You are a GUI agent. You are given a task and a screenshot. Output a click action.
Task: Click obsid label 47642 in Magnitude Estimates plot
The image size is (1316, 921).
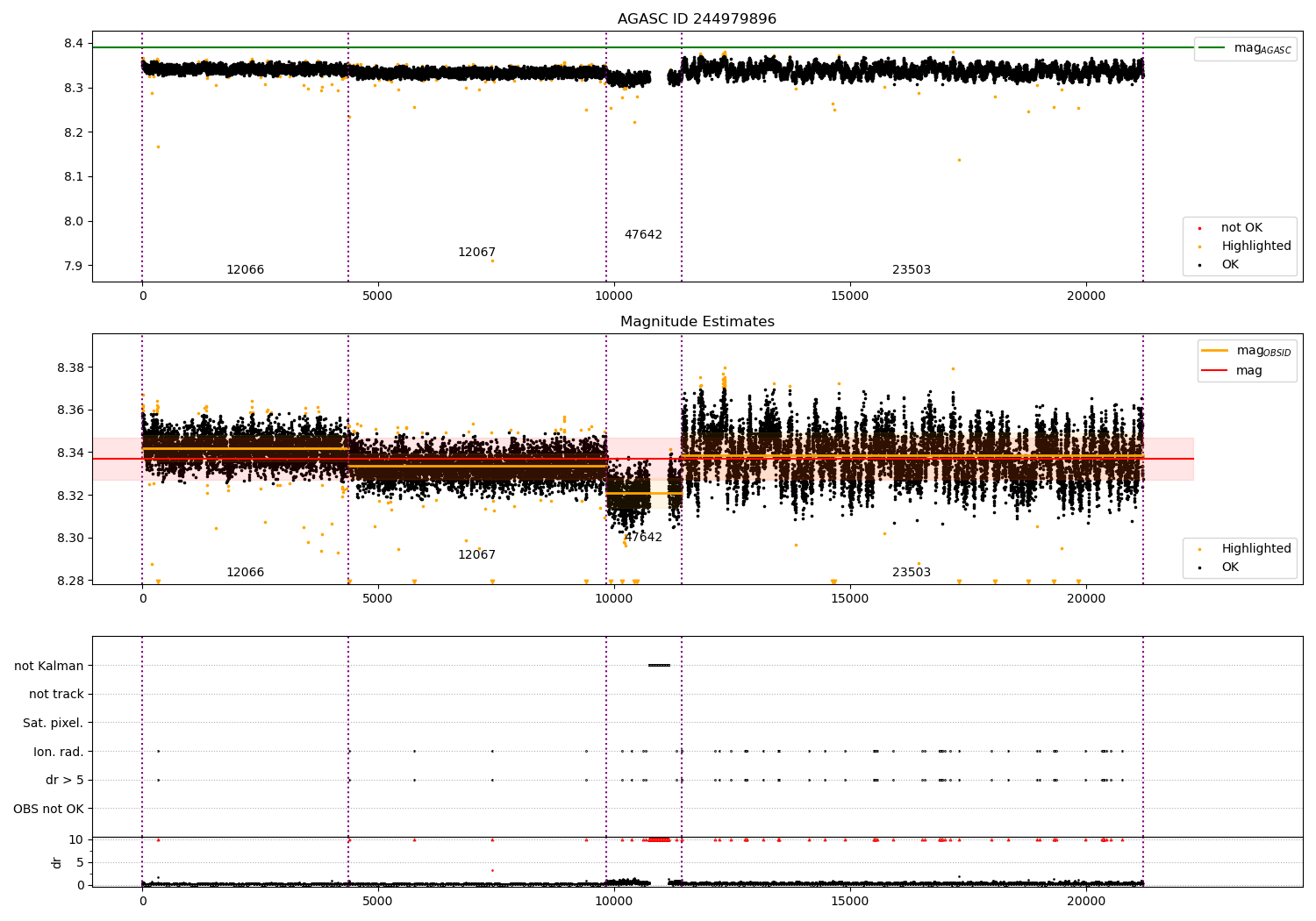click(643, 538)
